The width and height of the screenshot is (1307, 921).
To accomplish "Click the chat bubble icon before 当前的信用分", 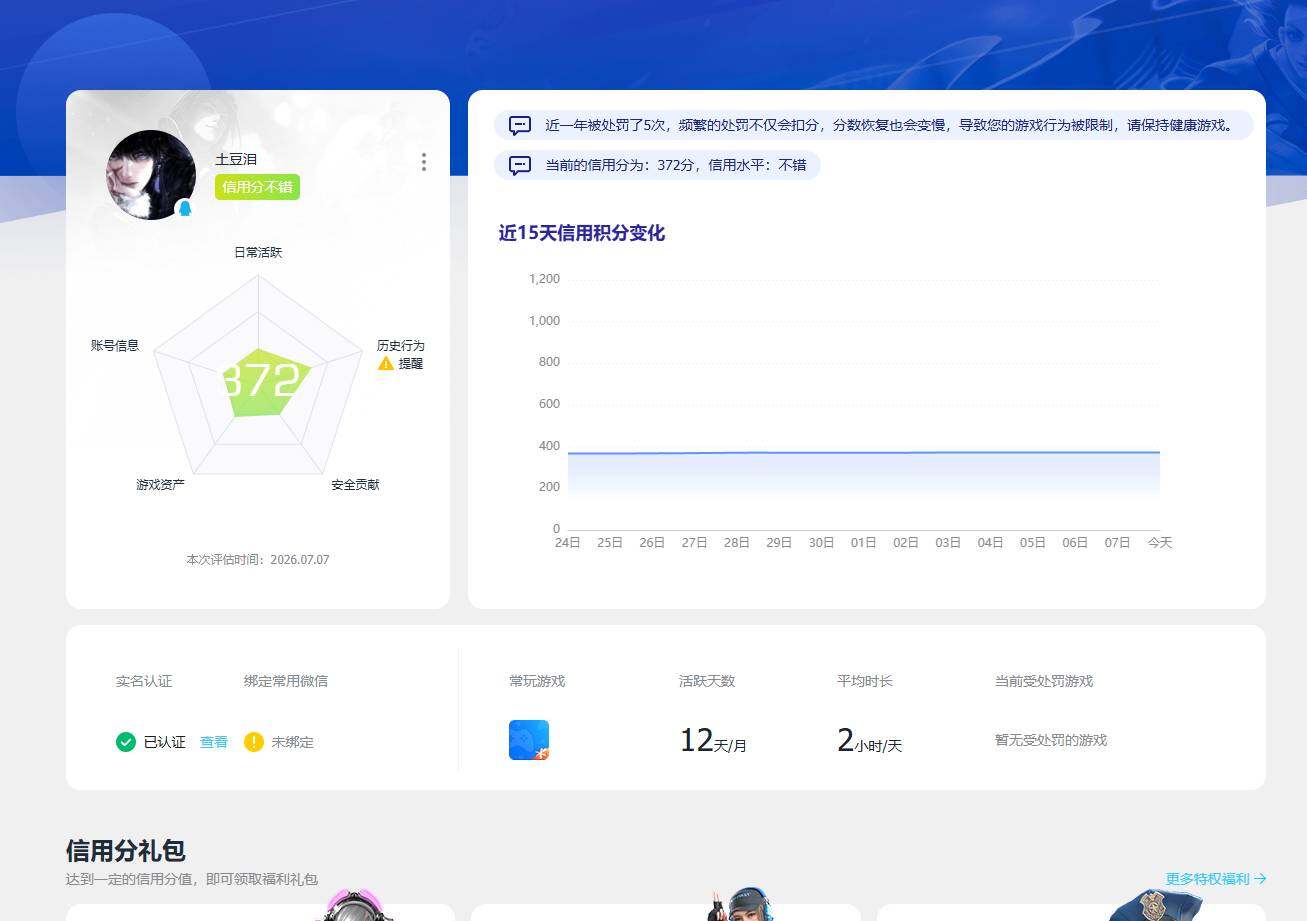I will (x=520, y=166).
